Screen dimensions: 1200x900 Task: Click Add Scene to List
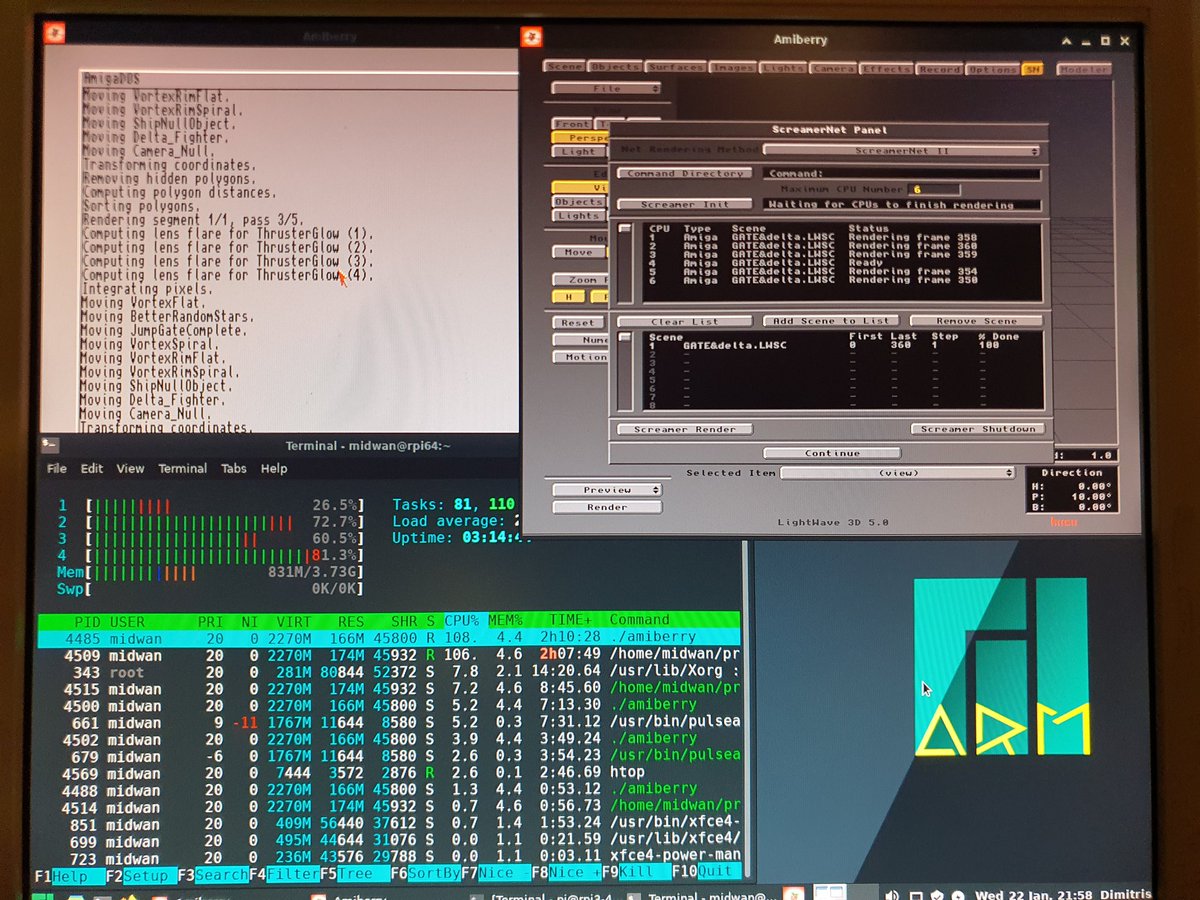[832, 321]
